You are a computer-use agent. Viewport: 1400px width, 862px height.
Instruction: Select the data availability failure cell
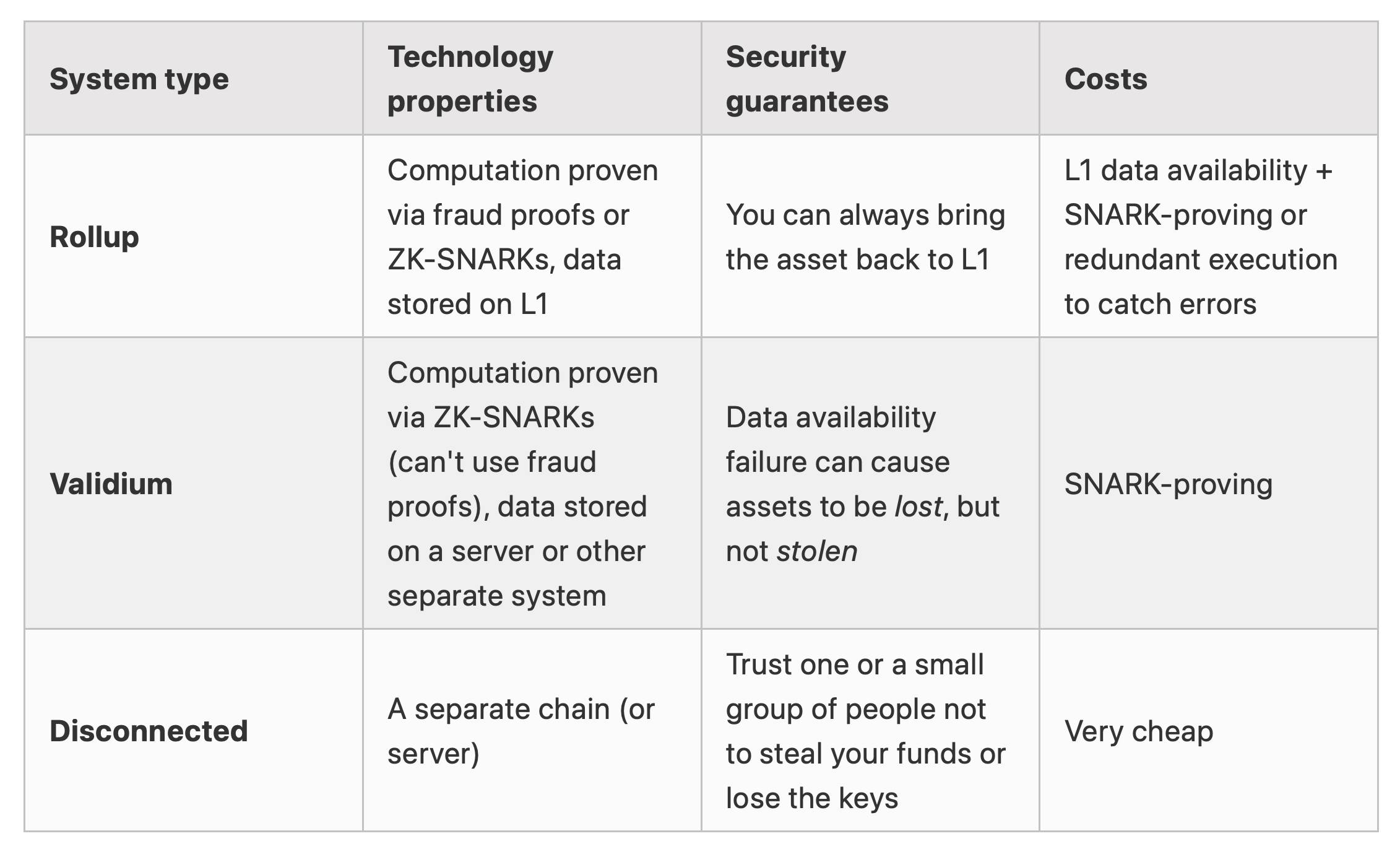tap(870, 484)
